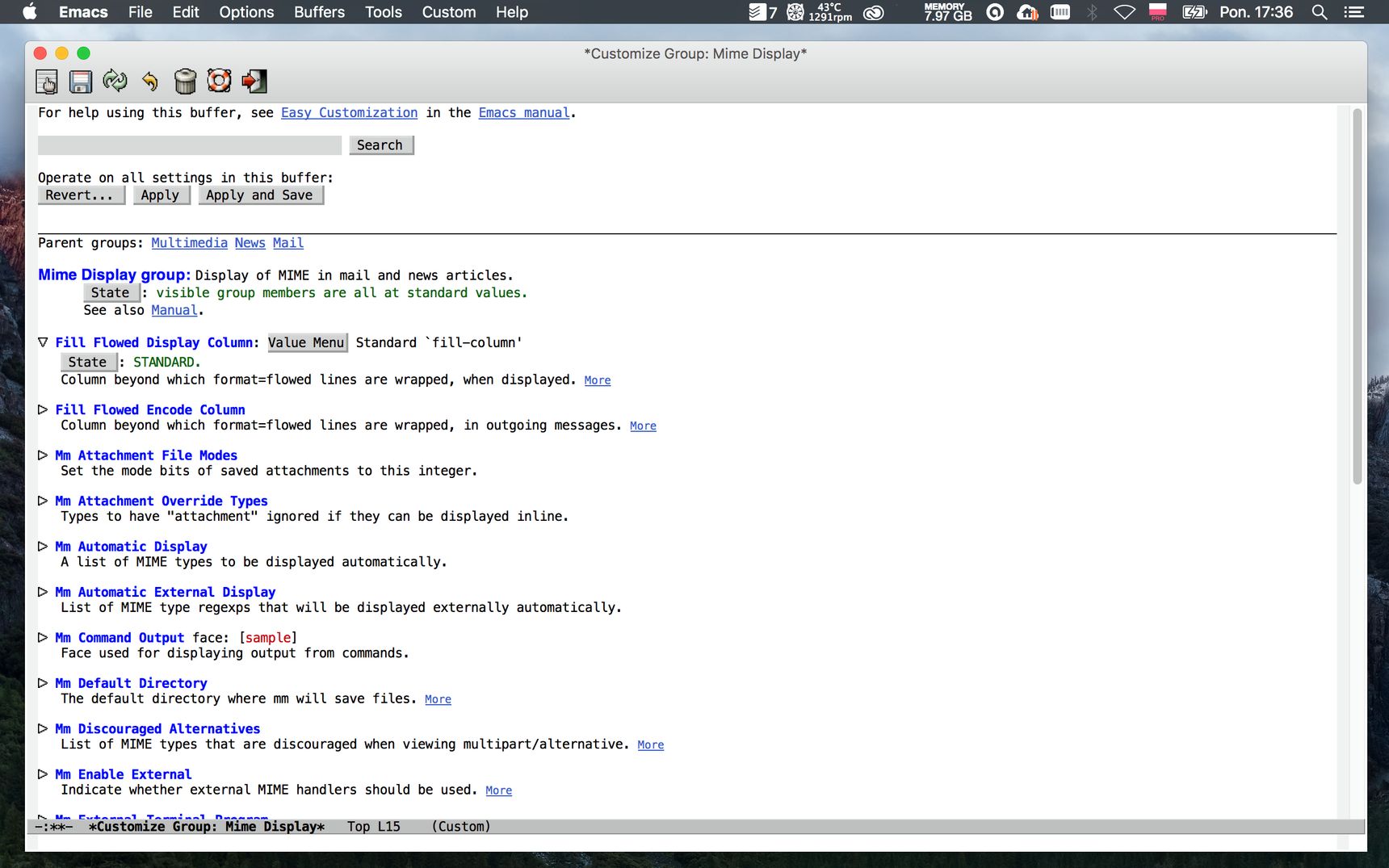Click the memory chip menu bar icon
The width and height of the screenshot is (1389, 868).
tap(1060, 12)
